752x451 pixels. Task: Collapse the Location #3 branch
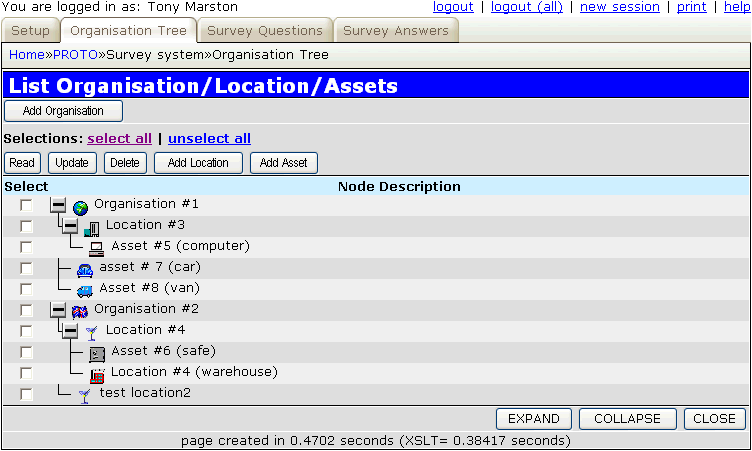click(x=70, y=226)
